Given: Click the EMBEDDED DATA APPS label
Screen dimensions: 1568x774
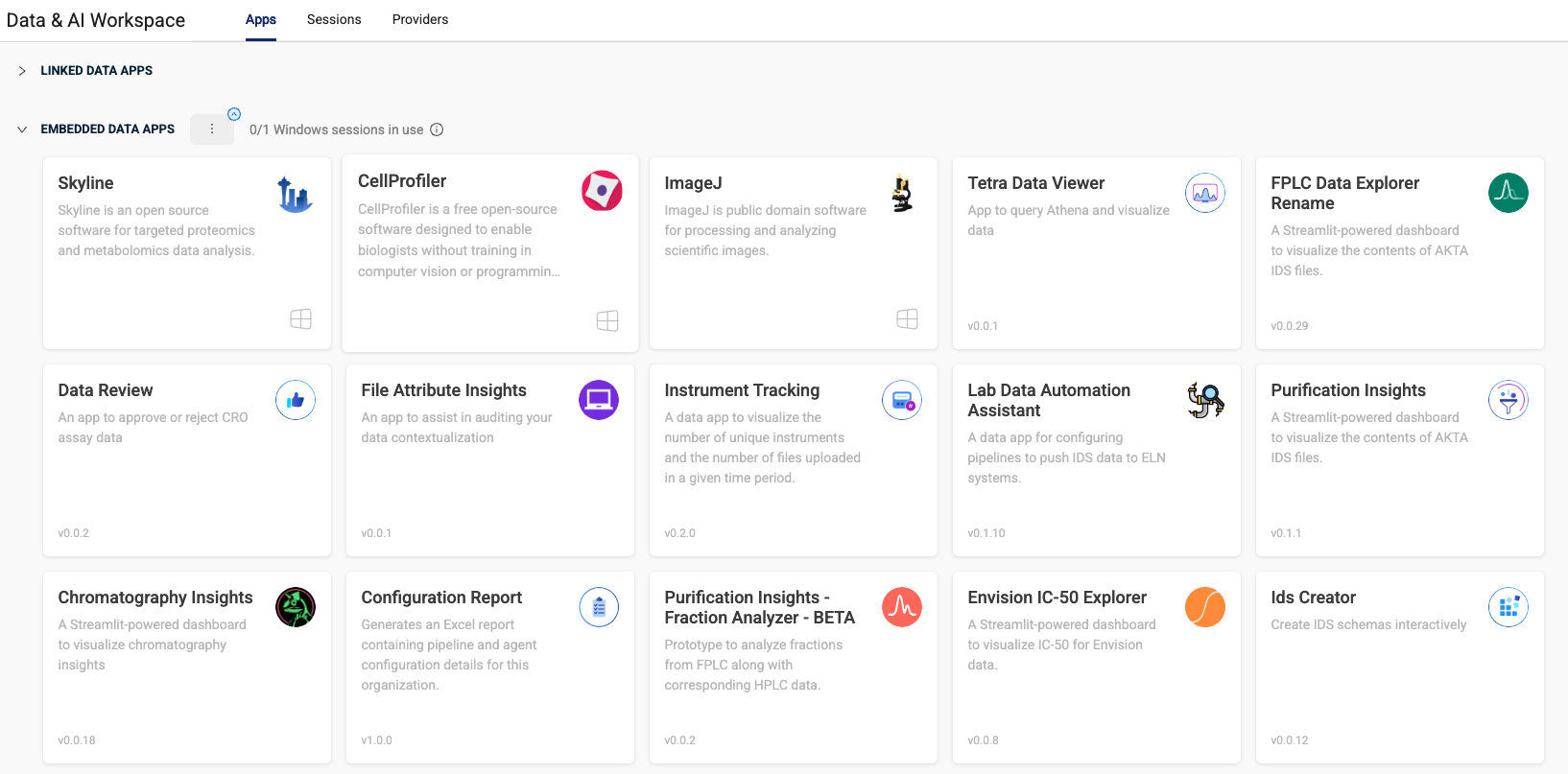Looking at the screenshot, I should point(107,129).
